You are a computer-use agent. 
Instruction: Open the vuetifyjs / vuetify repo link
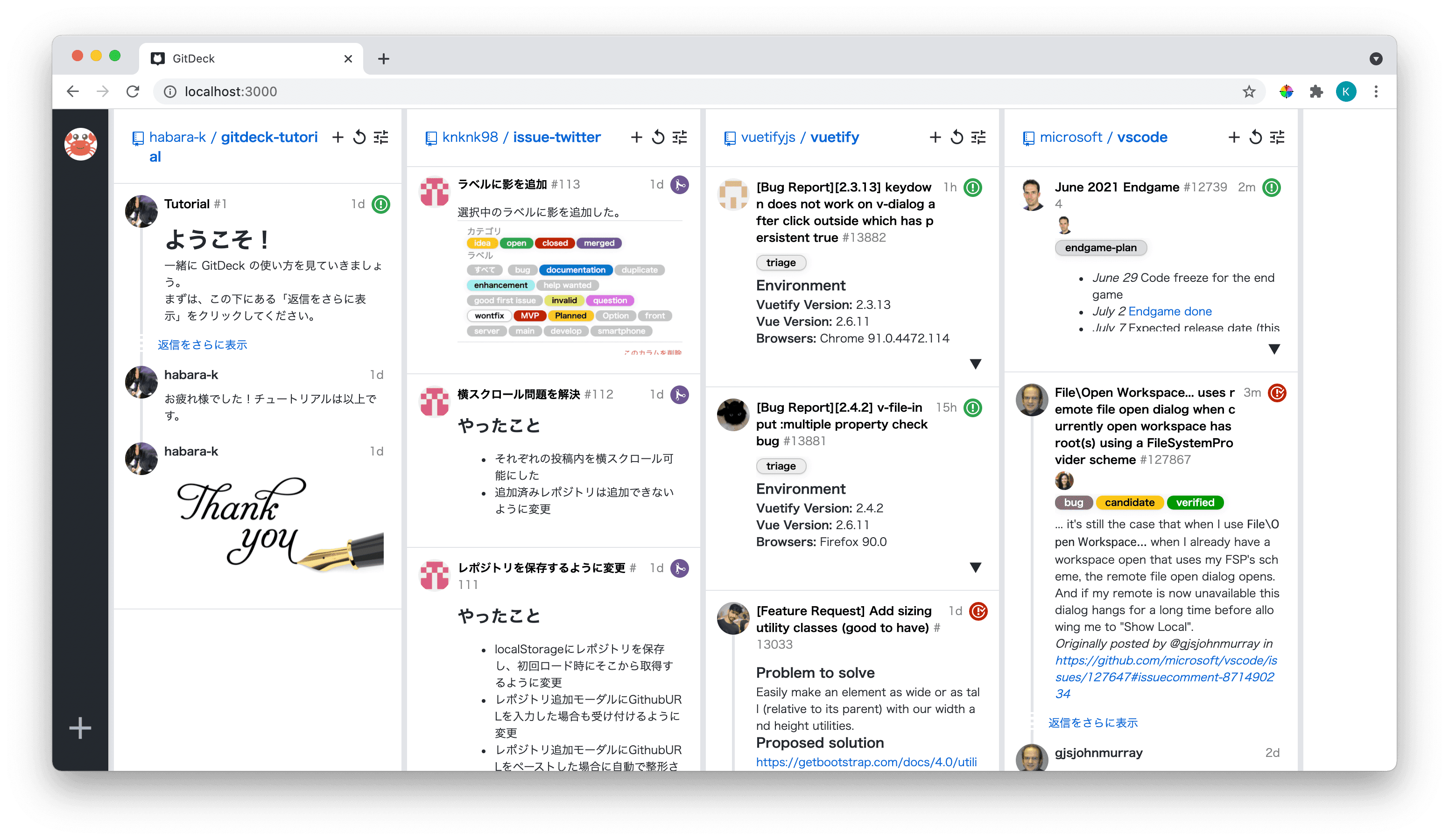click(x=800, y=137)
